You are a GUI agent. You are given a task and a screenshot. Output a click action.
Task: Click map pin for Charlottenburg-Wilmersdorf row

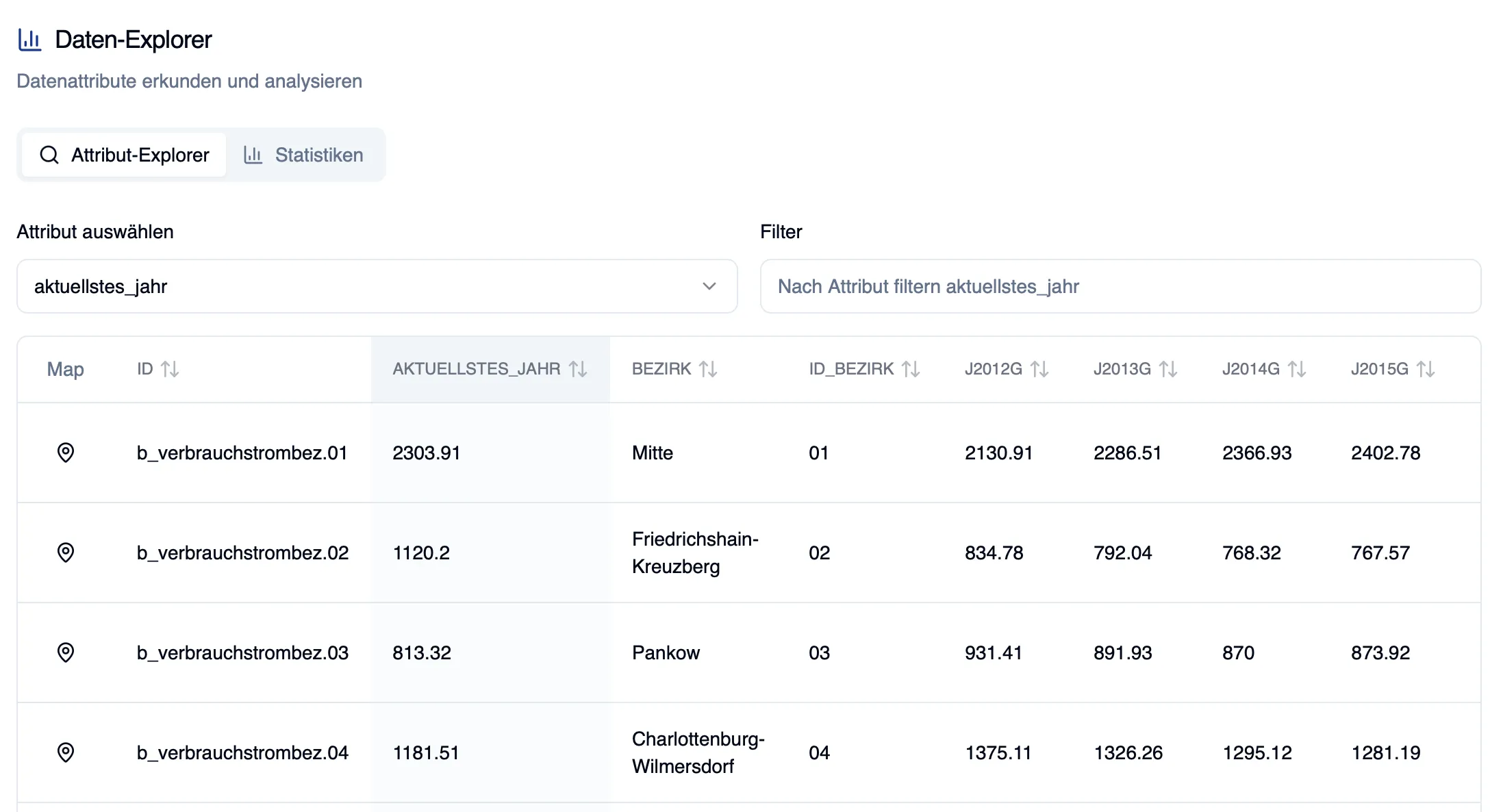pyautogui.click(x=65, y=752)
